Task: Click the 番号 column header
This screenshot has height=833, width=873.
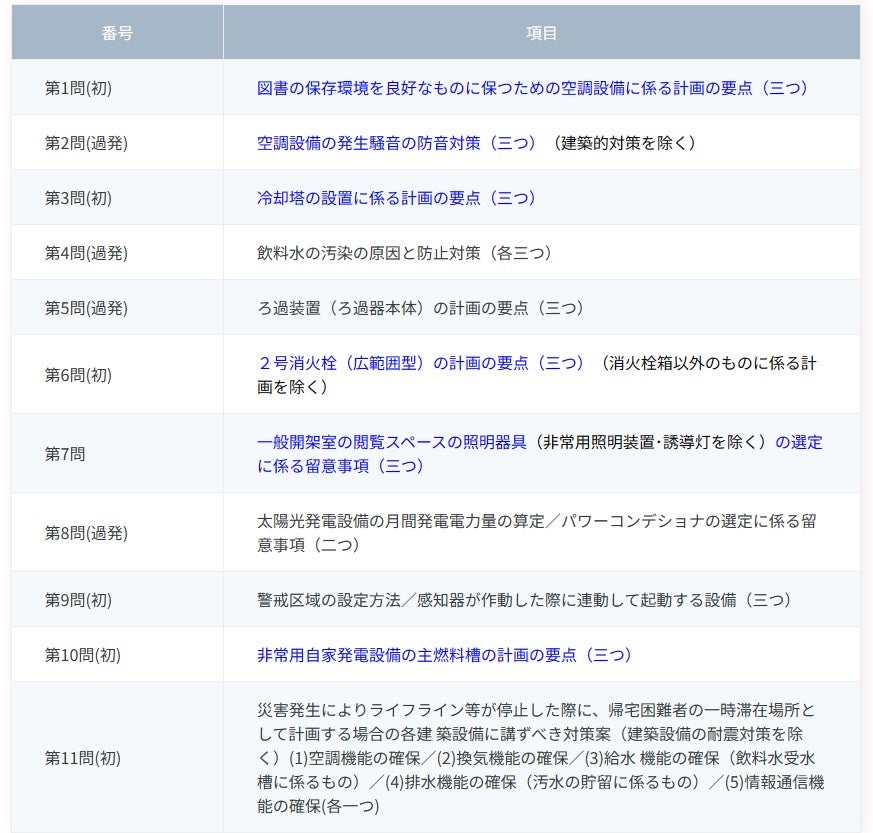Action: point(117,33)
